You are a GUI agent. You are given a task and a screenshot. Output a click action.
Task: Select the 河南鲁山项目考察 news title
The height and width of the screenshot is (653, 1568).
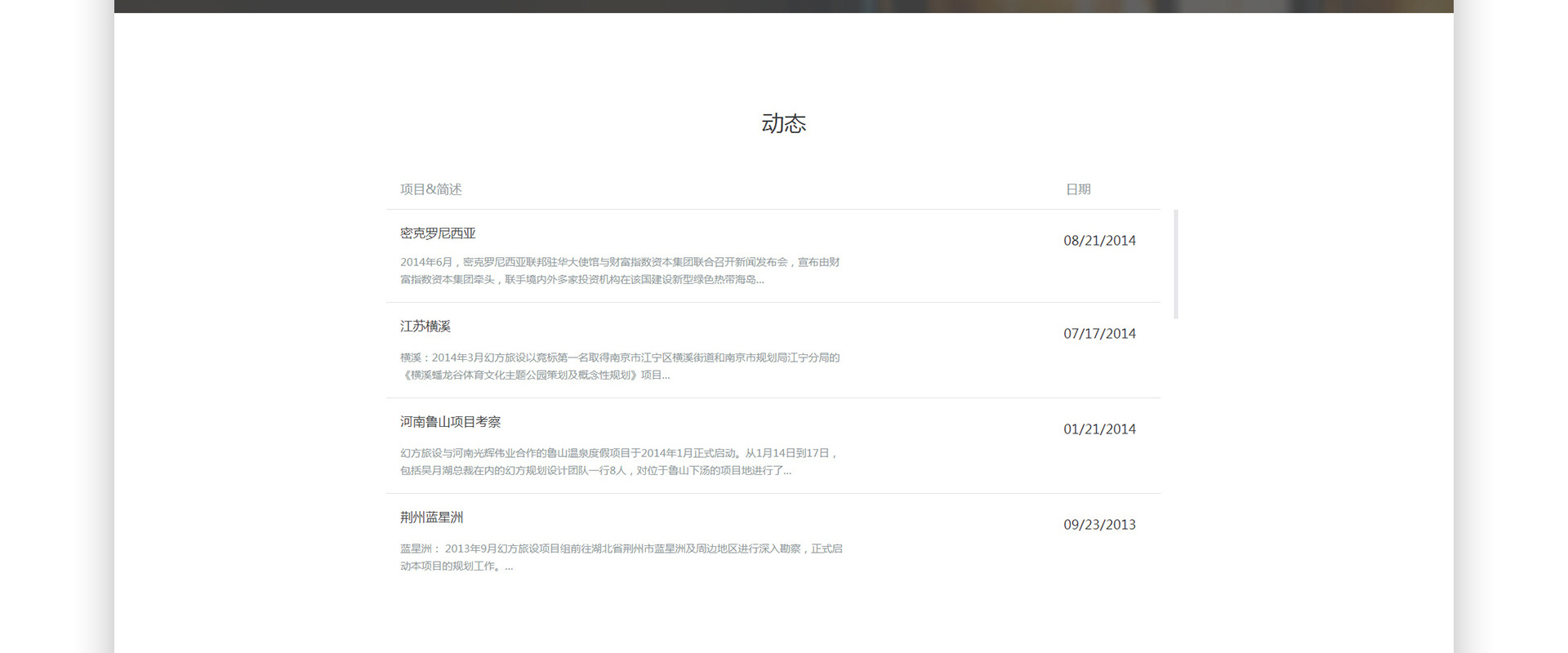(x=450, y=422)
